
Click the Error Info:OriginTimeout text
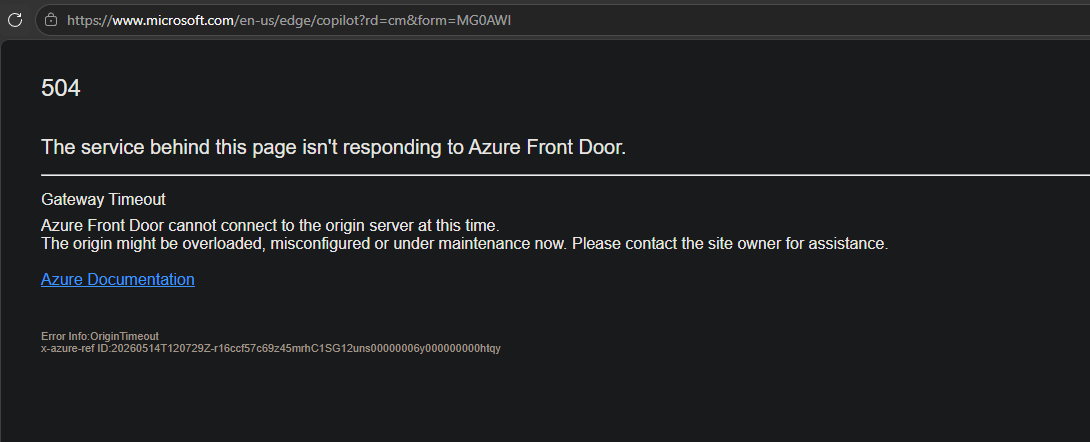coord(100,336)
